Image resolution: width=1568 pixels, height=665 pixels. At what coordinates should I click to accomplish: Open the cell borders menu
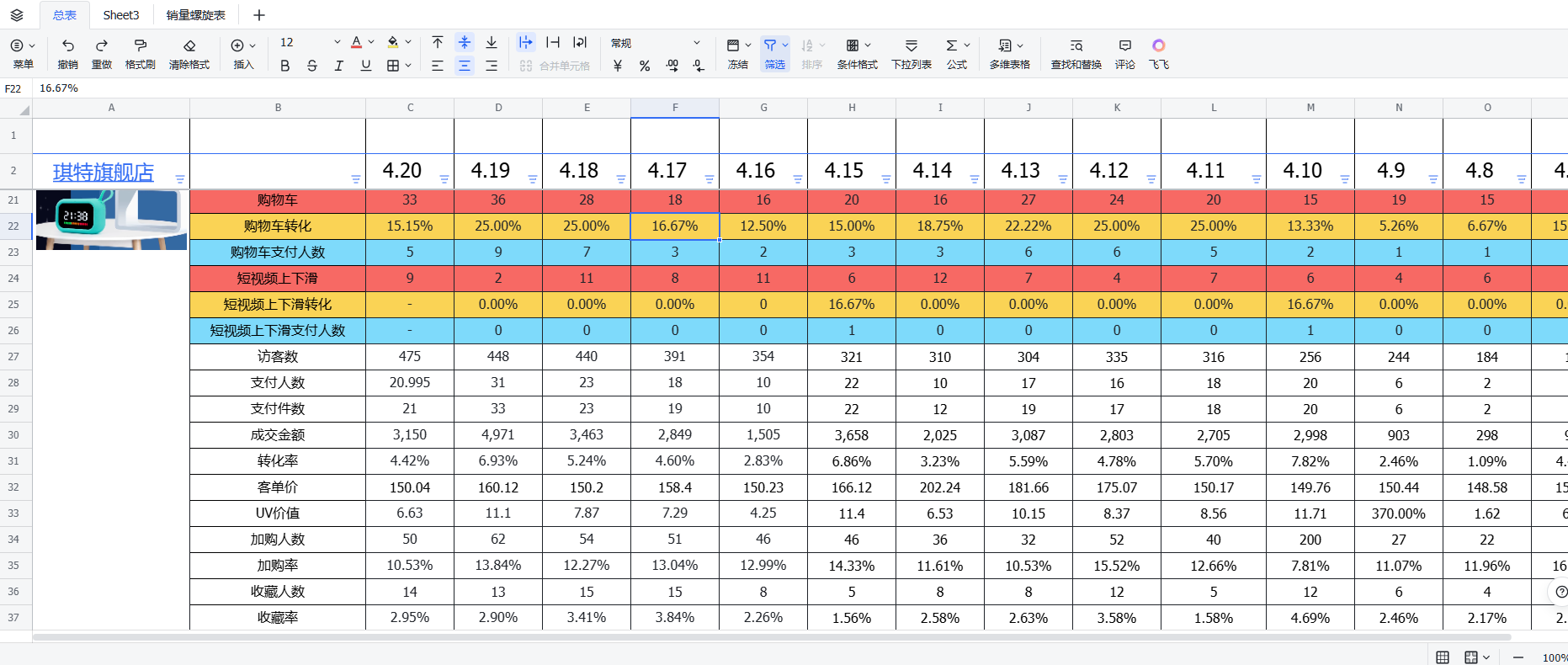(x=398, y=66)
